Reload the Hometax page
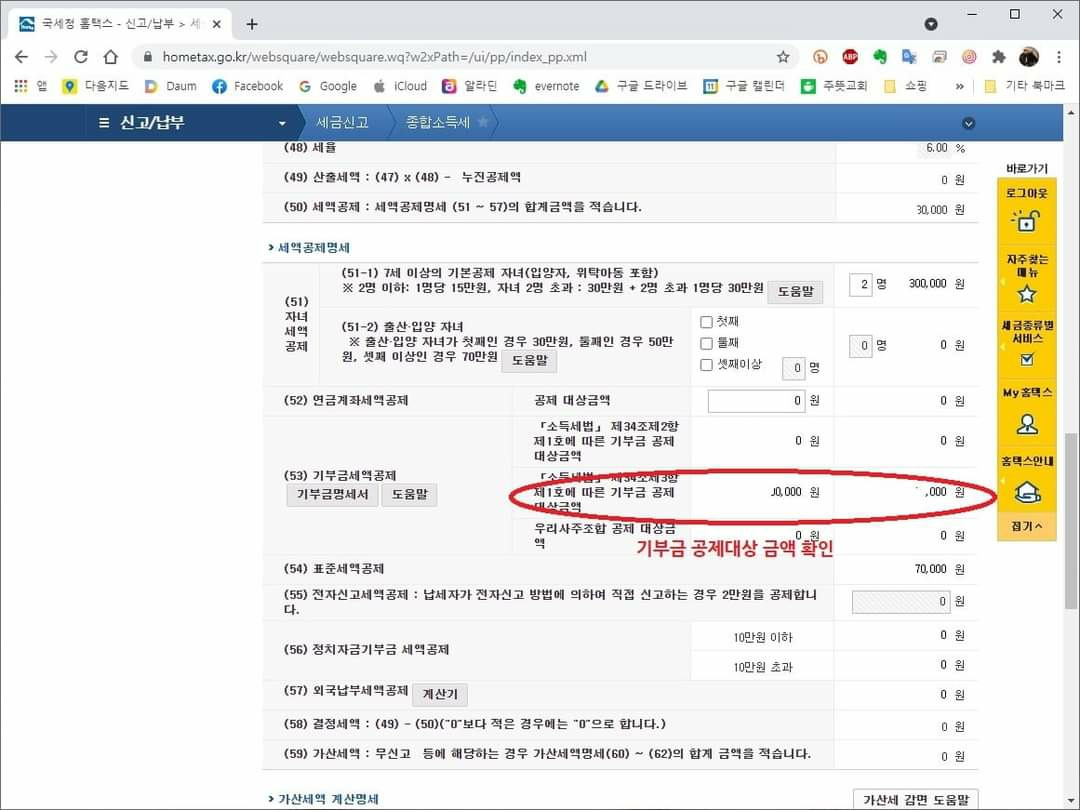This screenshot has height=810, width=1080. tap(81, 57)
